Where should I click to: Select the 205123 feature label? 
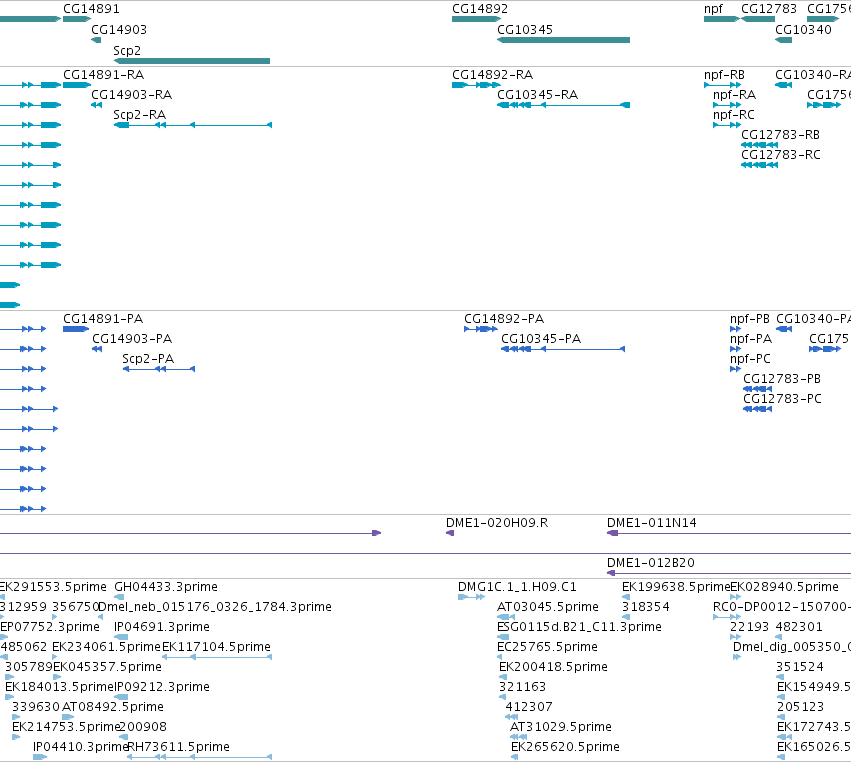[x=800, y=707]
